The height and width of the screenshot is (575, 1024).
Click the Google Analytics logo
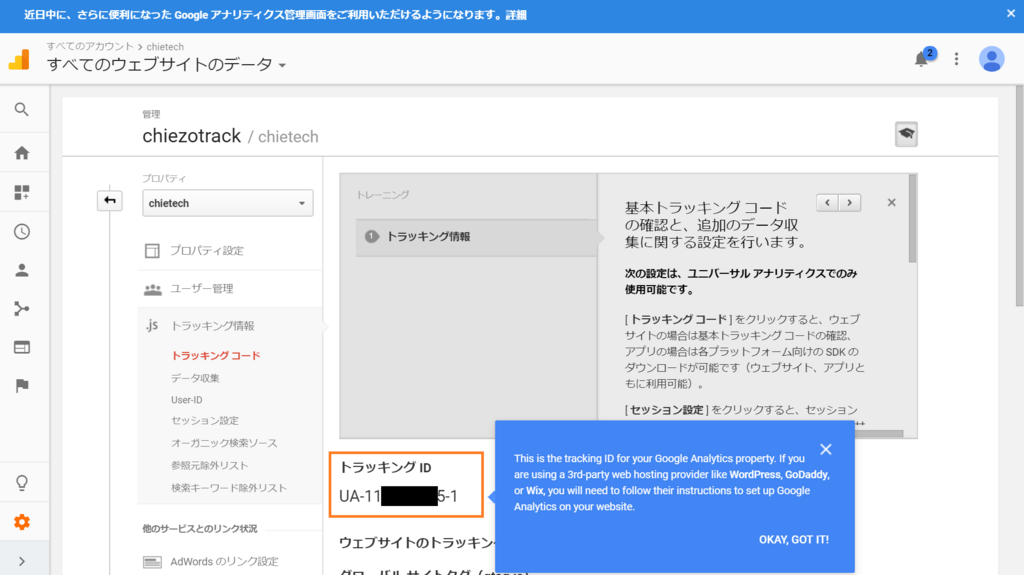click(20, 59)
